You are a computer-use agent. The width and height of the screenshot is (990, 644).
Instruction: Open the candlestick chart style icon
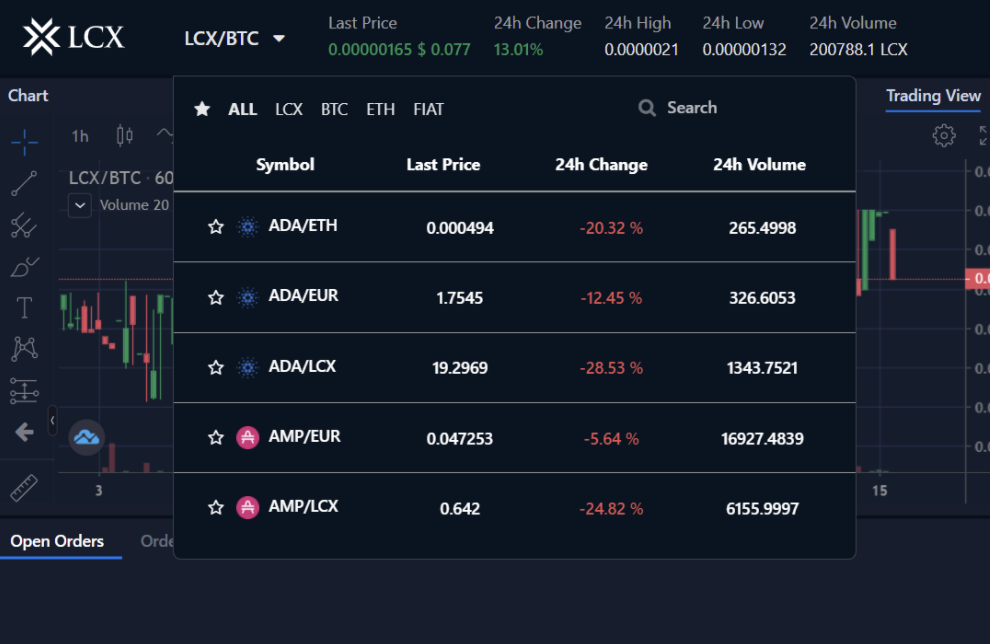pyautogui.click(x=124, y=136)
